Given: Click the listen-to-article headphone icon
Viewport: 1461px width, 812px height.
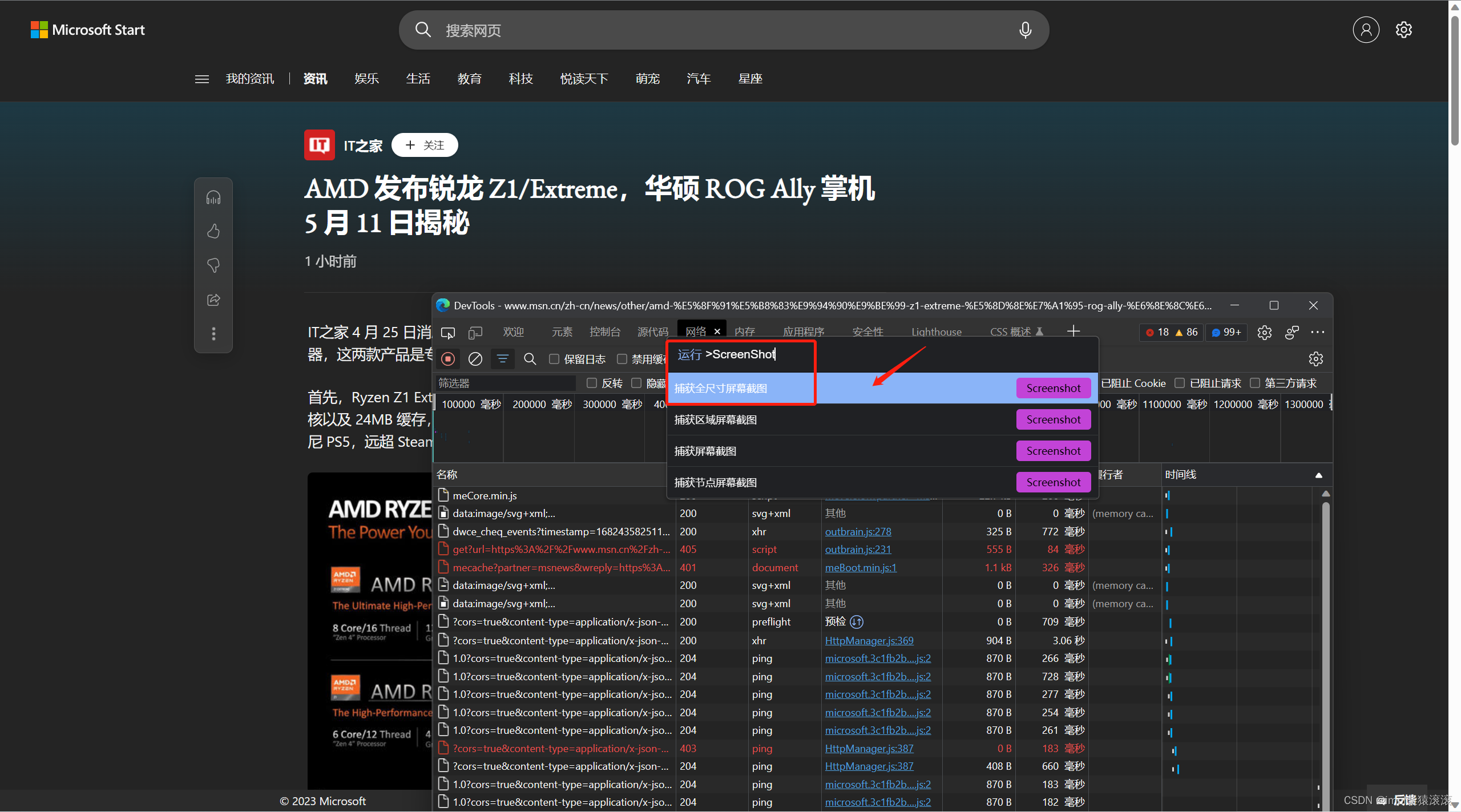Looking at the screenshot, I should click(x=213, y=198).
